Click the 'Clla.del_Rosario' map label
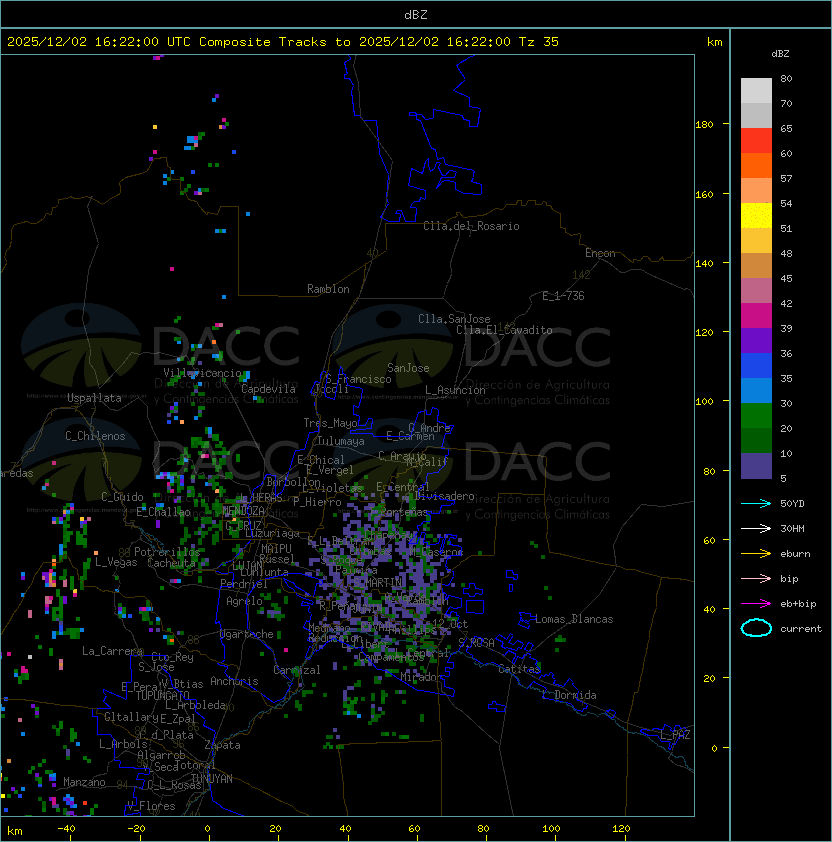The width and height of the screenshot is (832, 842). pos(471,226)
